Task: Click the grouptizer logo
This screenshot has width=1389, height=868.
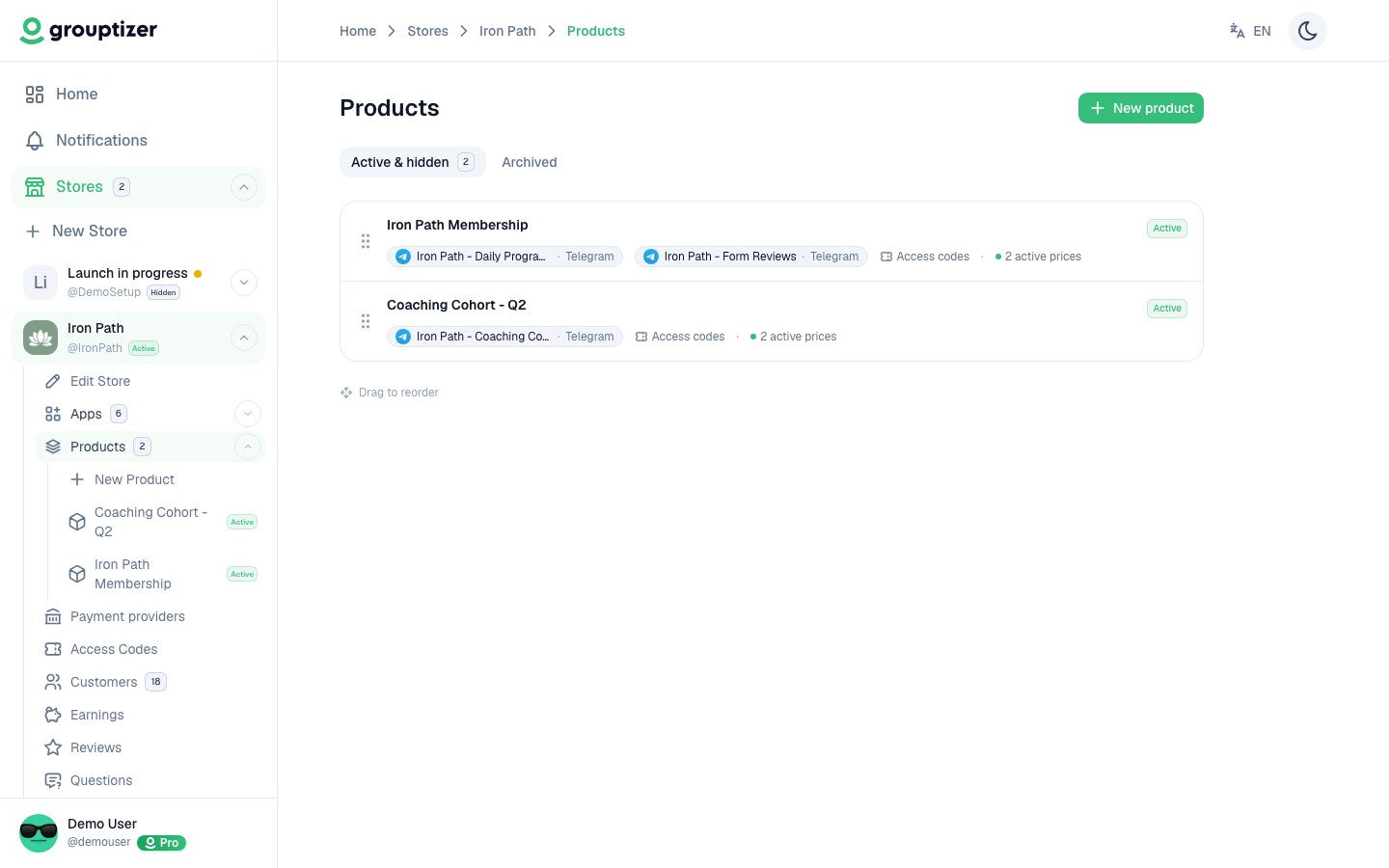Action: click(89, 31)
